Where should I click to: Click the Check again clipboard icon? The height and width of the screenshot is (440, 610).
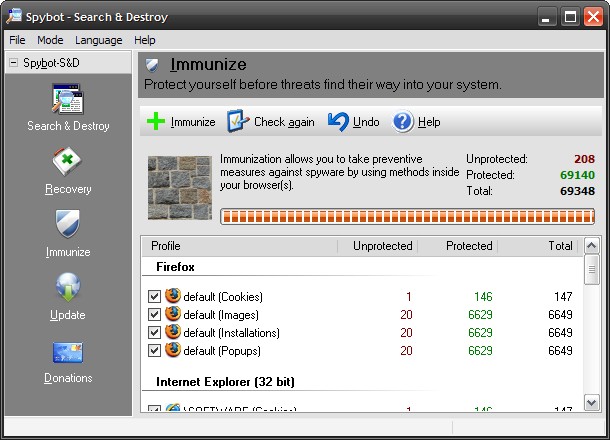[x=237, y=121]
